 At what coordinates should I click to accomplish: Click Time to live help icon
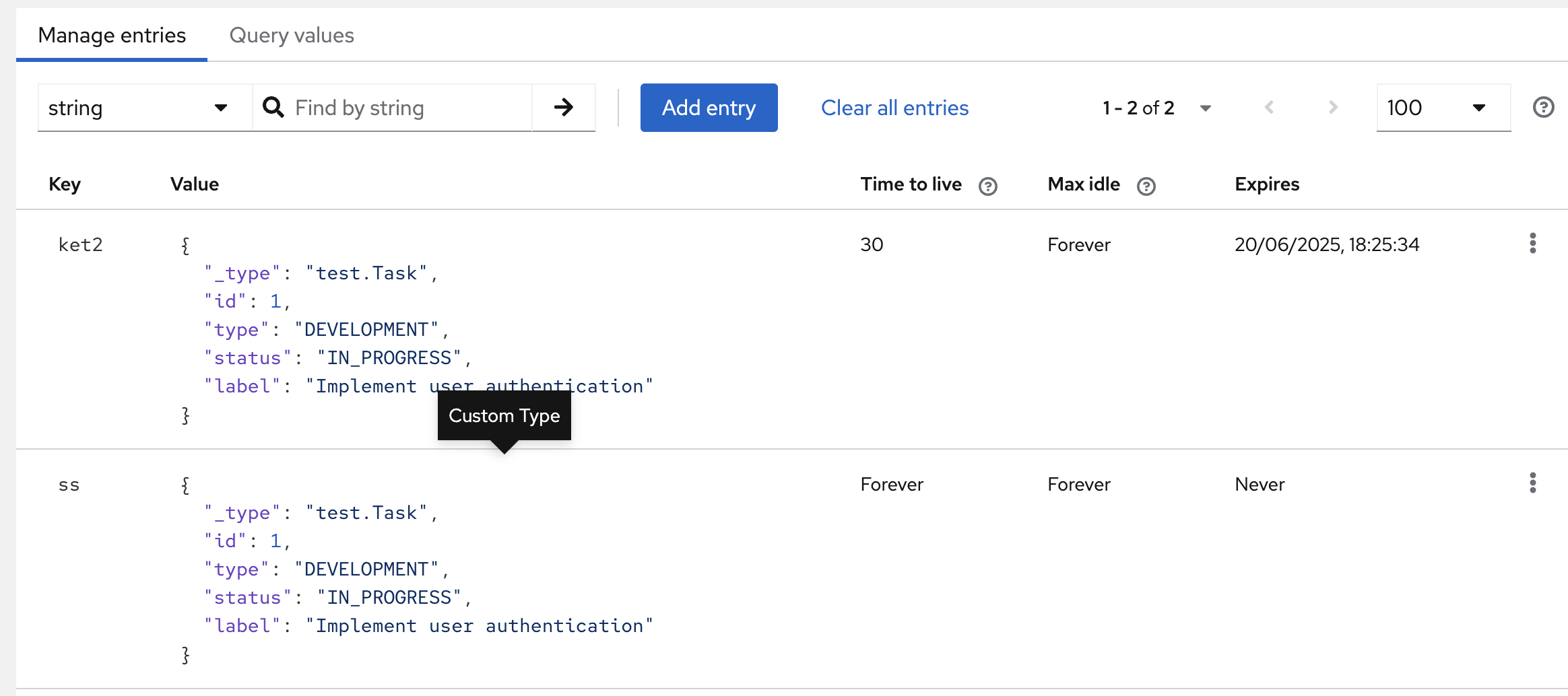(987, 186)
